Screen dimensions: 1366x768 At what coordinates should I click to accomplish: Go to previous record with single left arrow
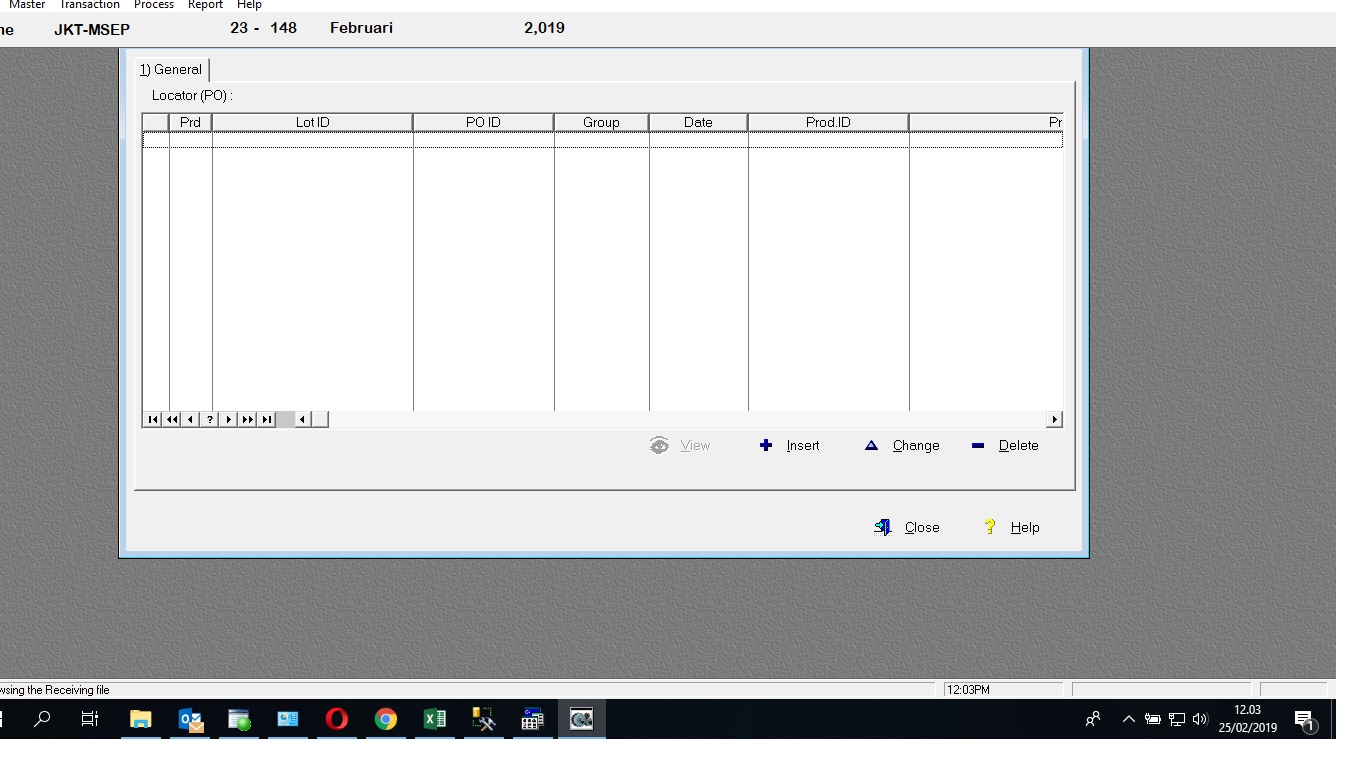pos(191,419)
